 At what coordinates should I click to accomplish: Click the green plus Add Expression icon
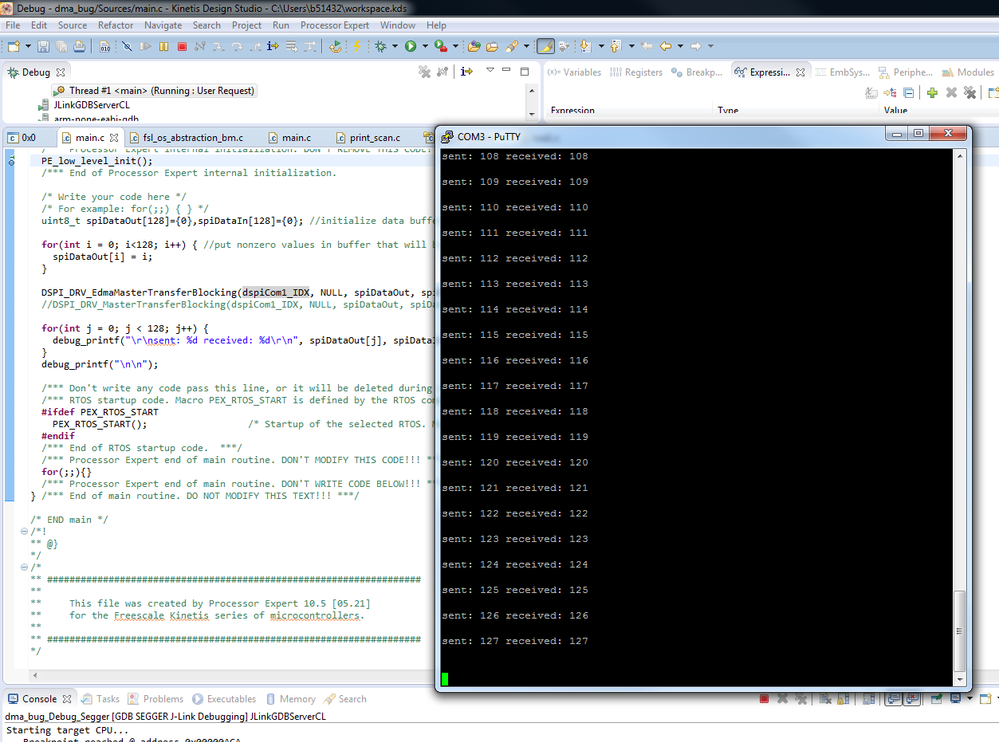click(932, 93)
